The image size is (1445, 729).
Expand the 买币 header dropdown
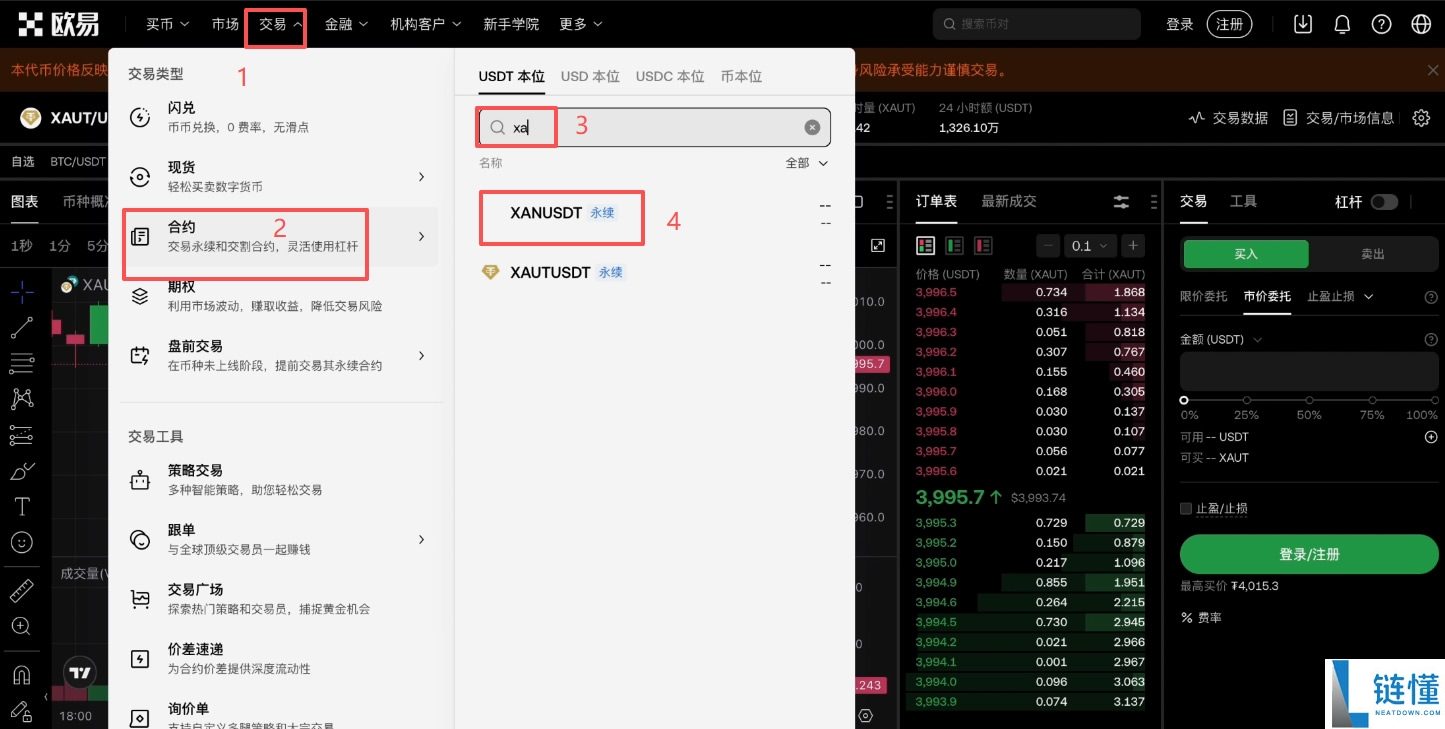166,24
